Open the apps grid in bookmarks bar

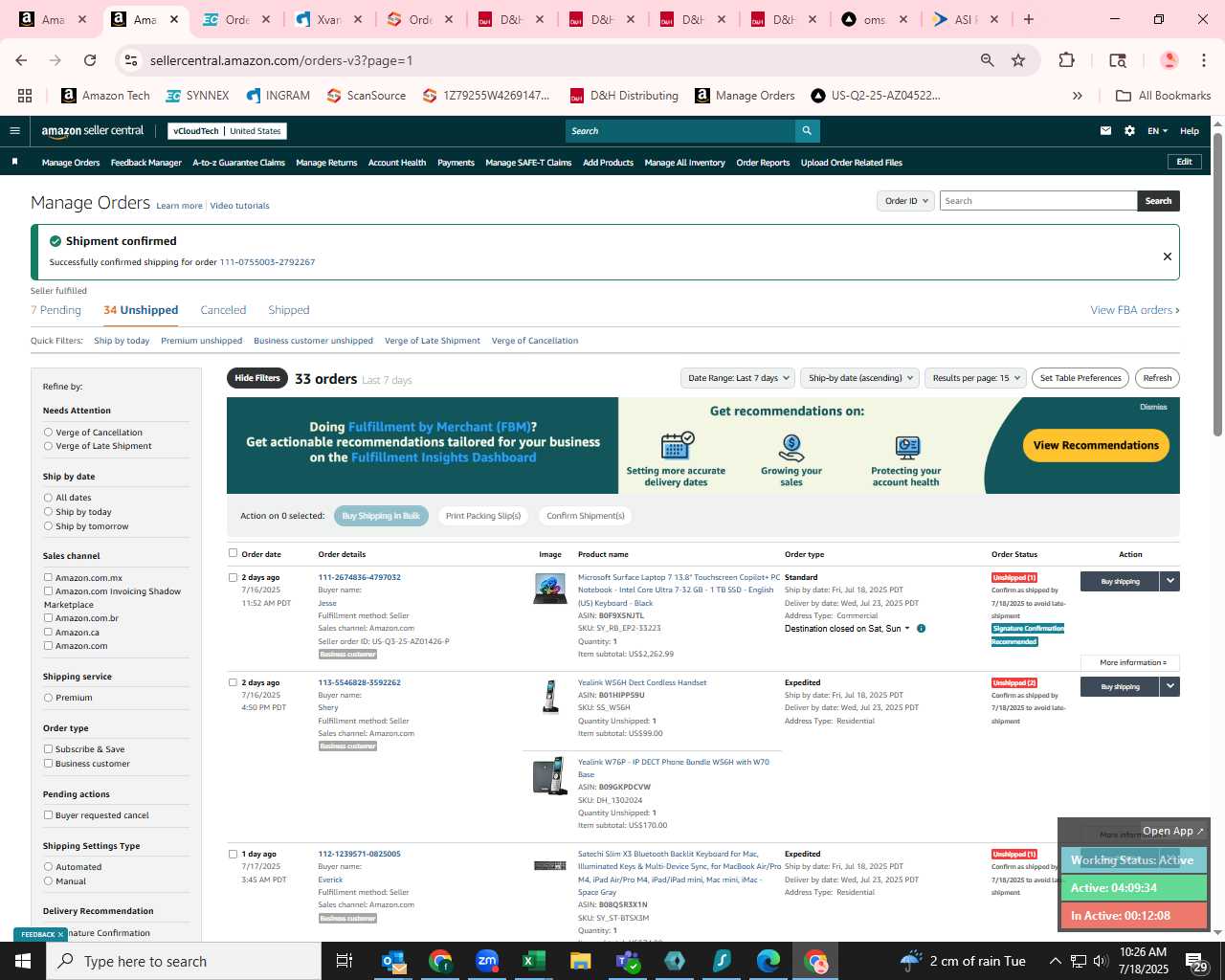tap(25, 96)
